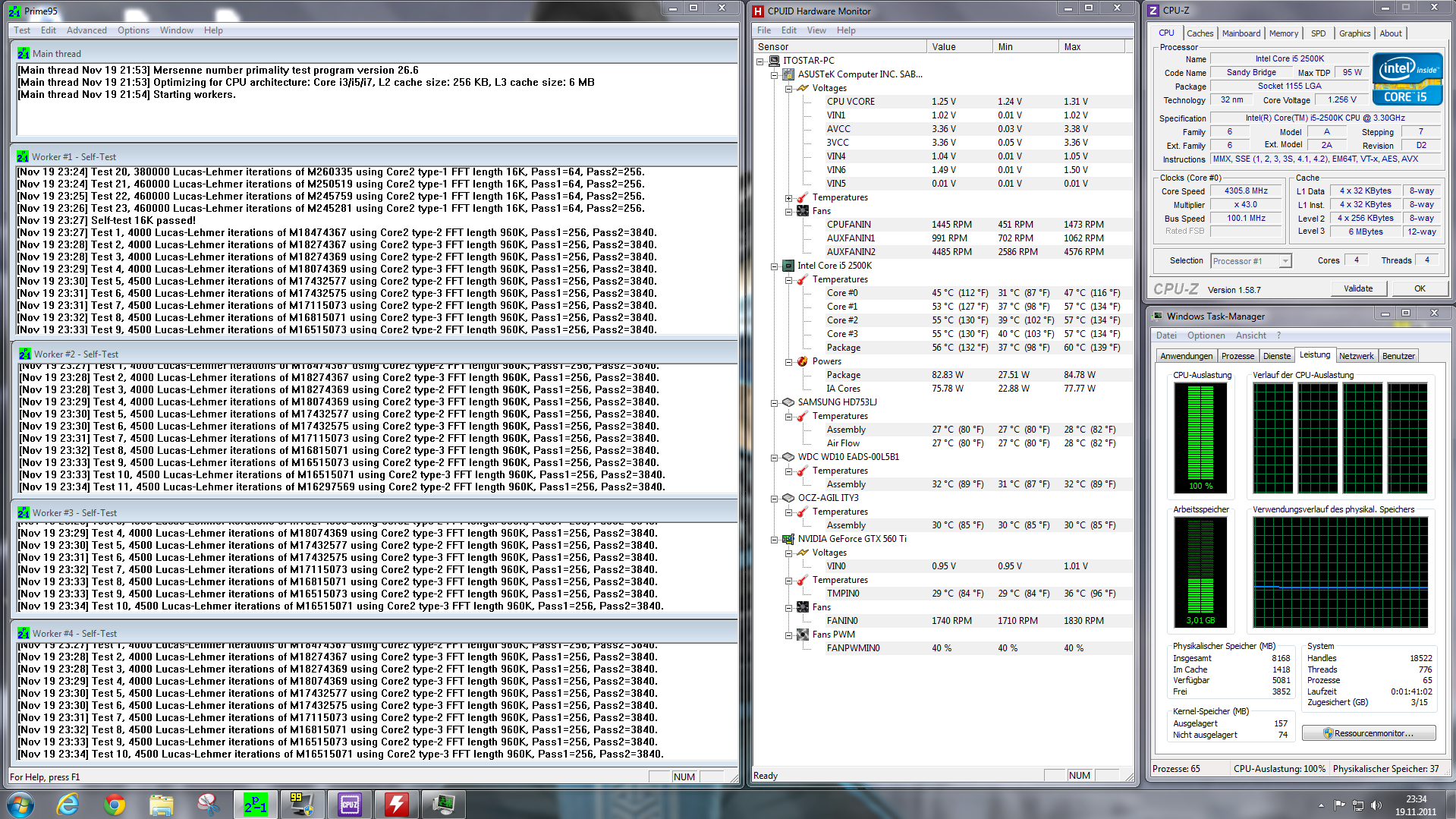Open Google Chrome from the taskbar

click(x=115, y=804)
